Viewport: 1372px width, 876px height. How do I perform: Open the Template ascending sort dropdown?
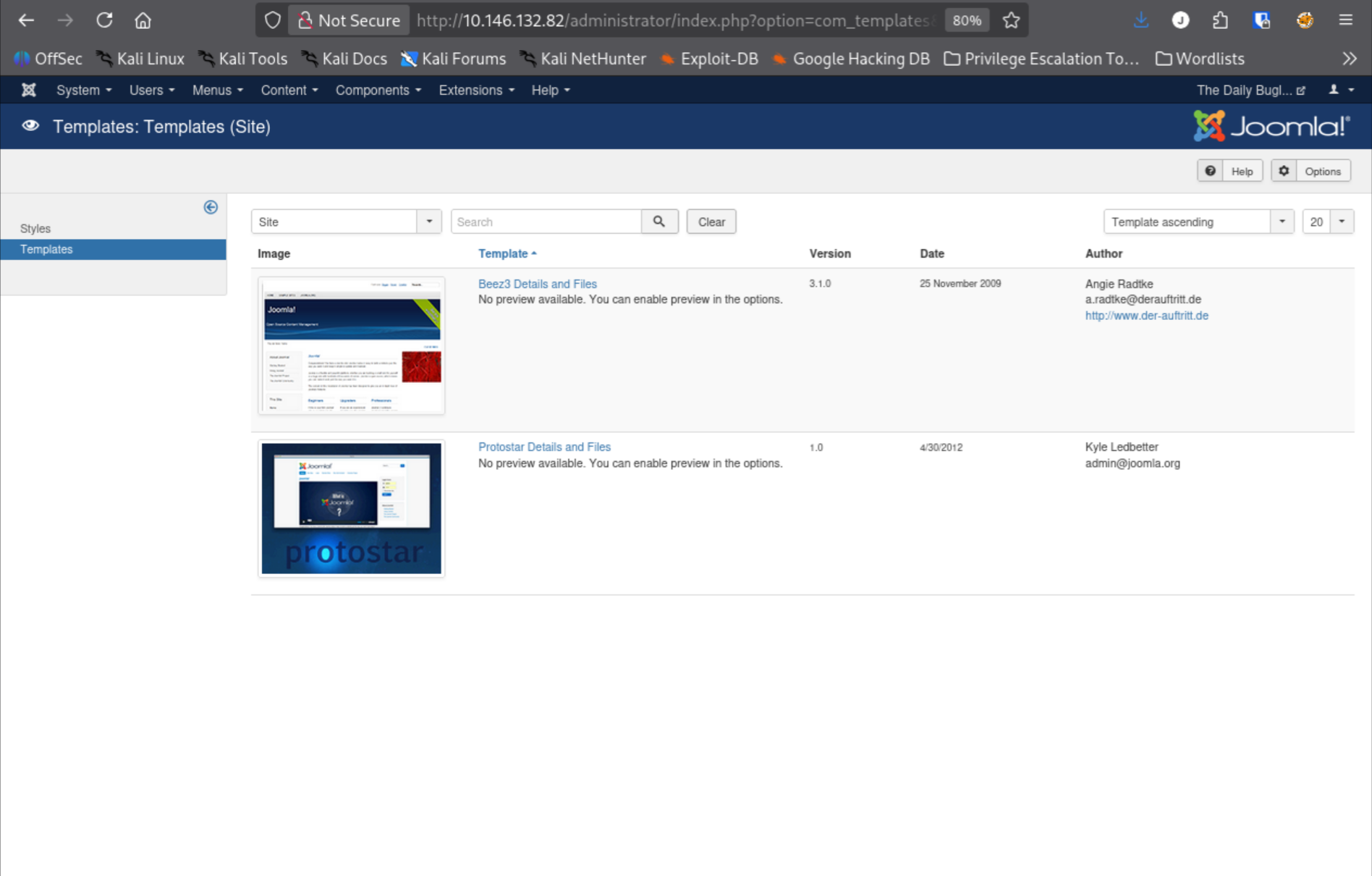coord(1198,222)
